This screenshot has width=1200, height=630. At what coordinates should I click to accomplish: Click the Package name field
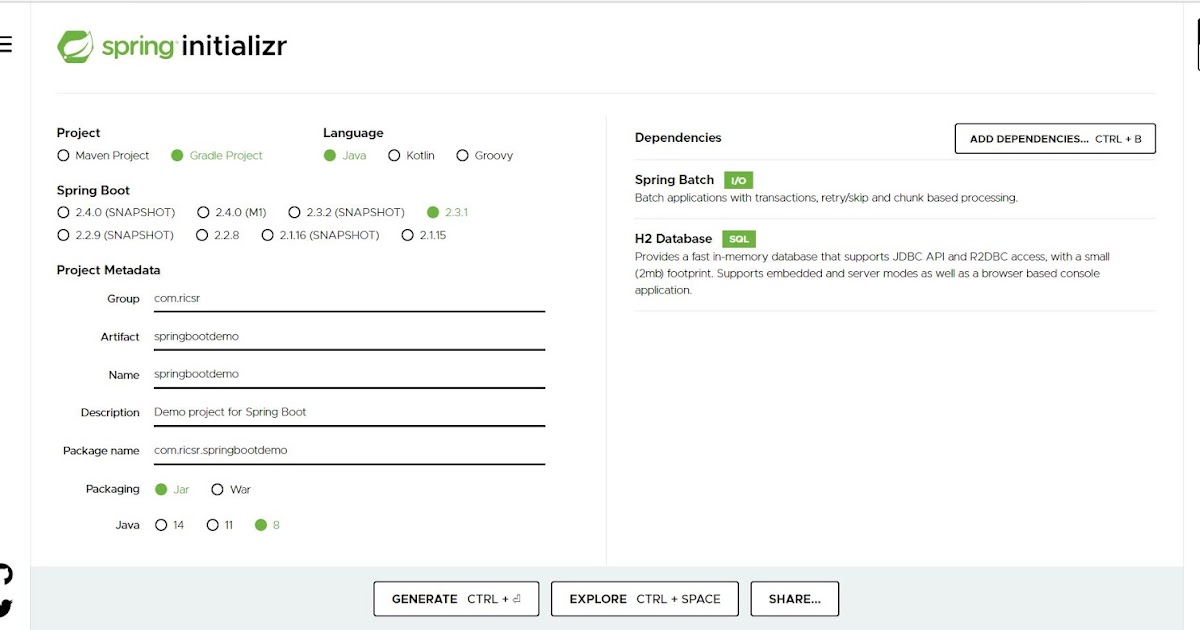[300, 450]
